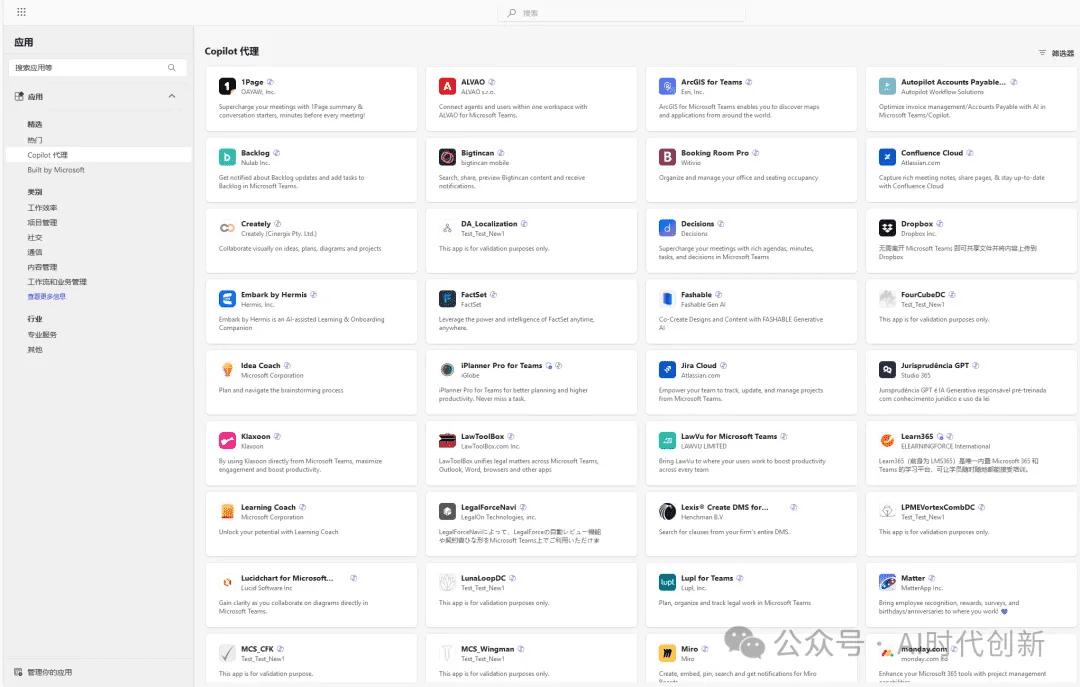Click the MCS_CFK card title
1080x687 pixels.
257,649
